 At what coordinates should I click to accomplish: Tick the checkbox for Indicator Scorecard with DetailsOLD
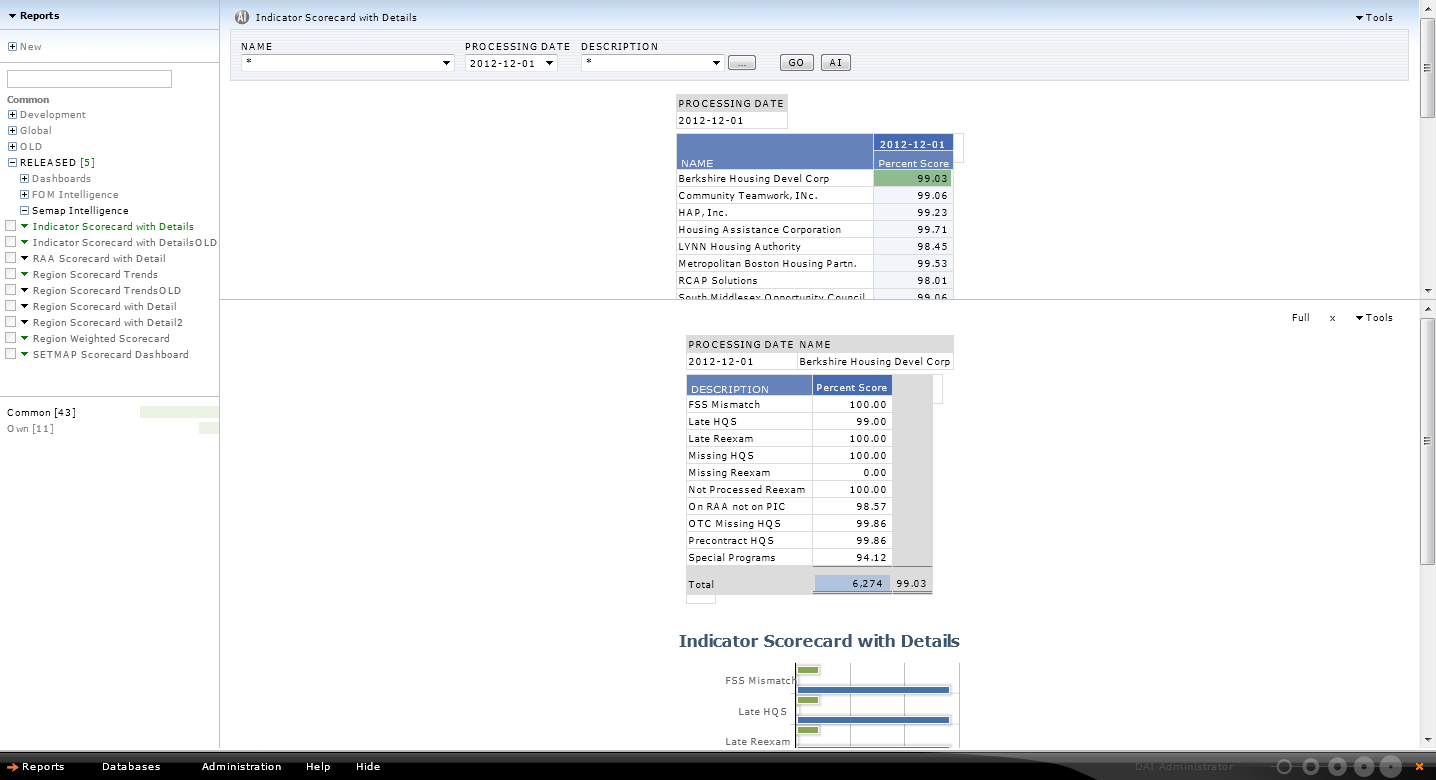10,242
